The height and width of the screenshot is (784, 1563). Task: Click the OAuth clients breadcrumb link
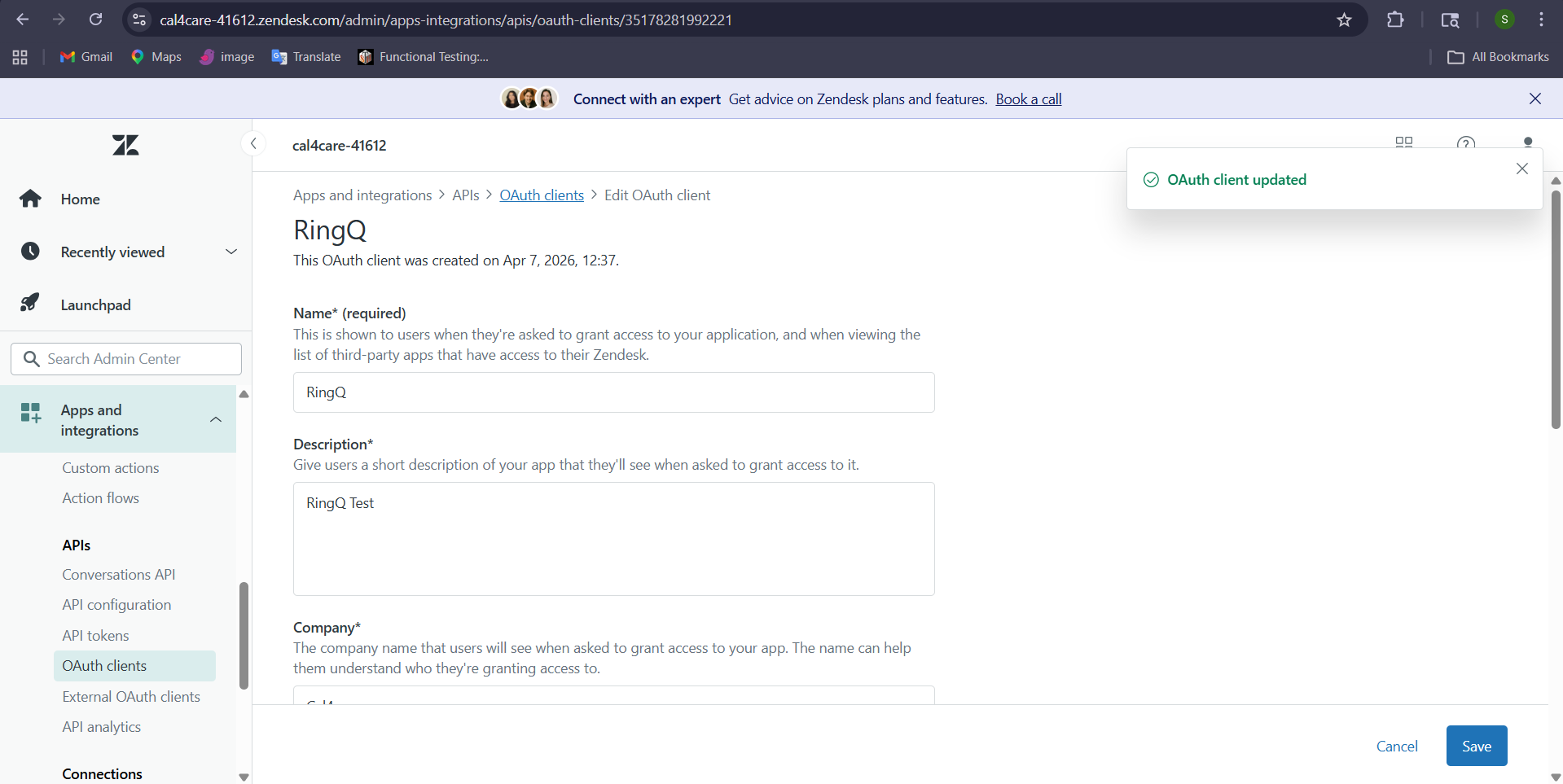[542, 195]
